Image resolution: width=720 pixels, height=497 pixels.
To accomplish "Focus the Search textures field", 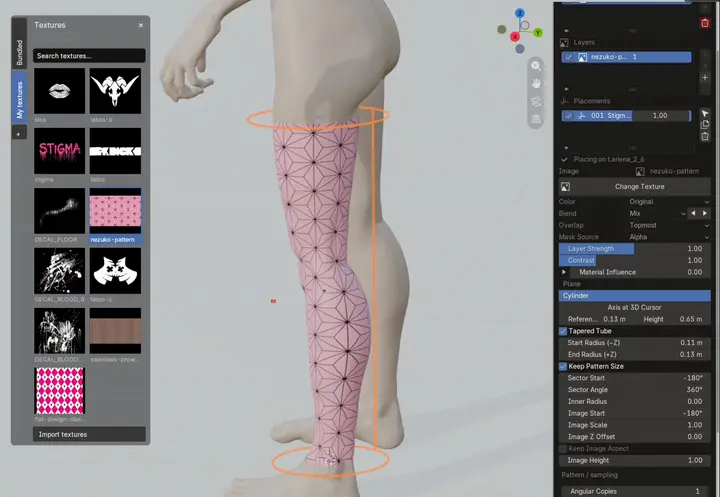I will [x=89, y=56].
